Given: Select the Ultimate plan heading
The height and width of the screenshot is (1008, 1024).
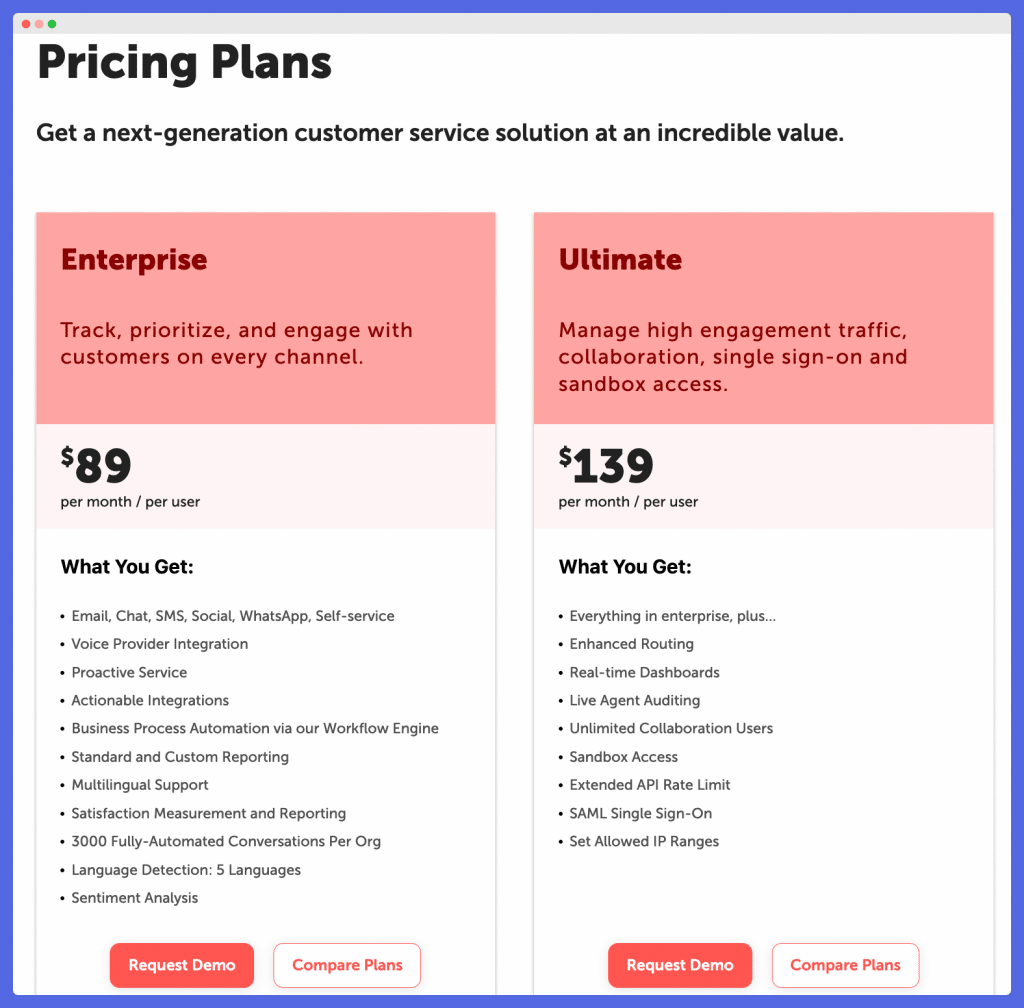Looking at the screenshot, I should (x=620, y=260).
